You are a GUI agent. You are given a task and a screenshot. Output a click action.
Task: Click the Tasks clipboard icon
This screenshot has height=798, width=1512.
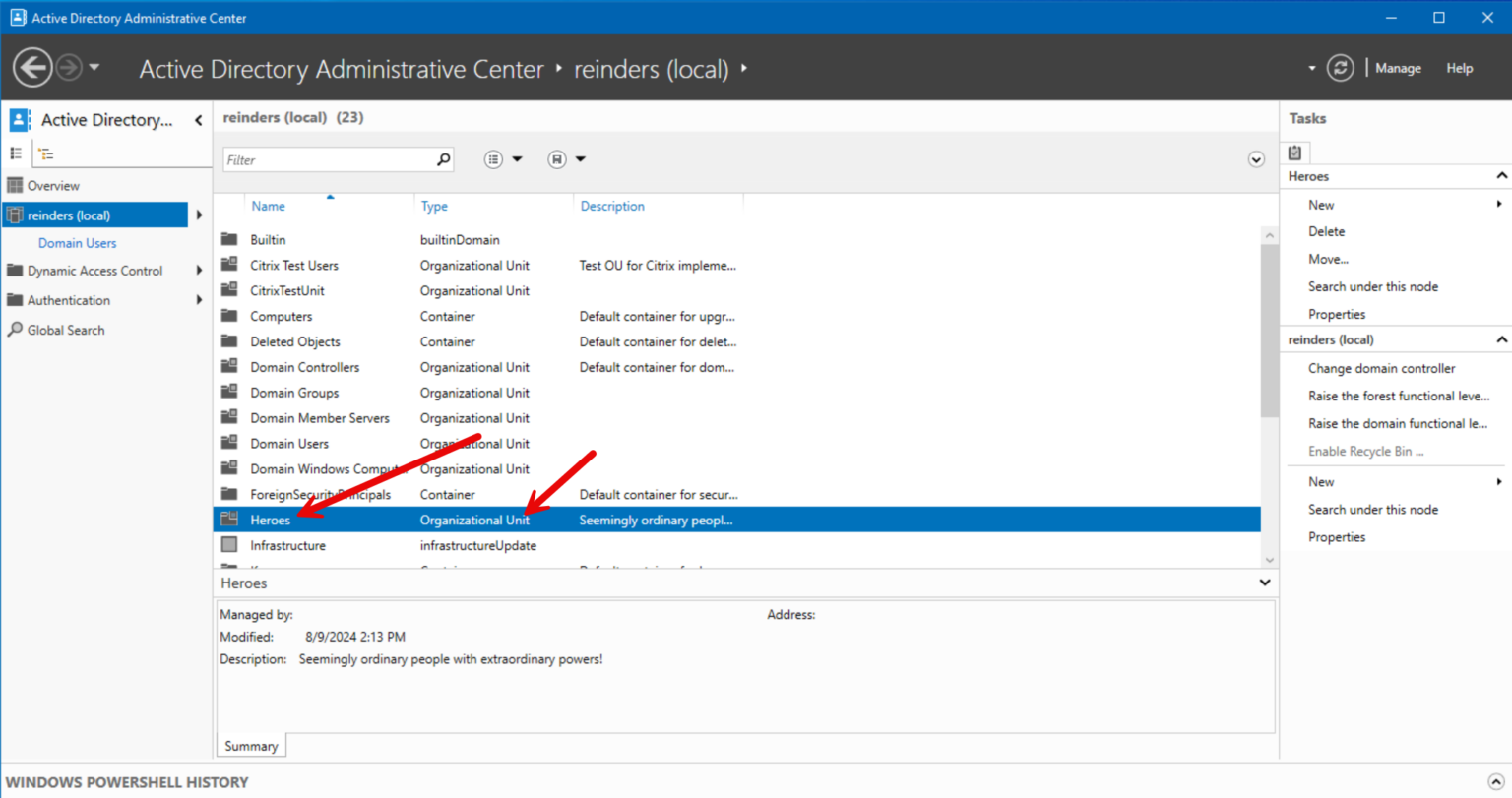coord(1295,153)
